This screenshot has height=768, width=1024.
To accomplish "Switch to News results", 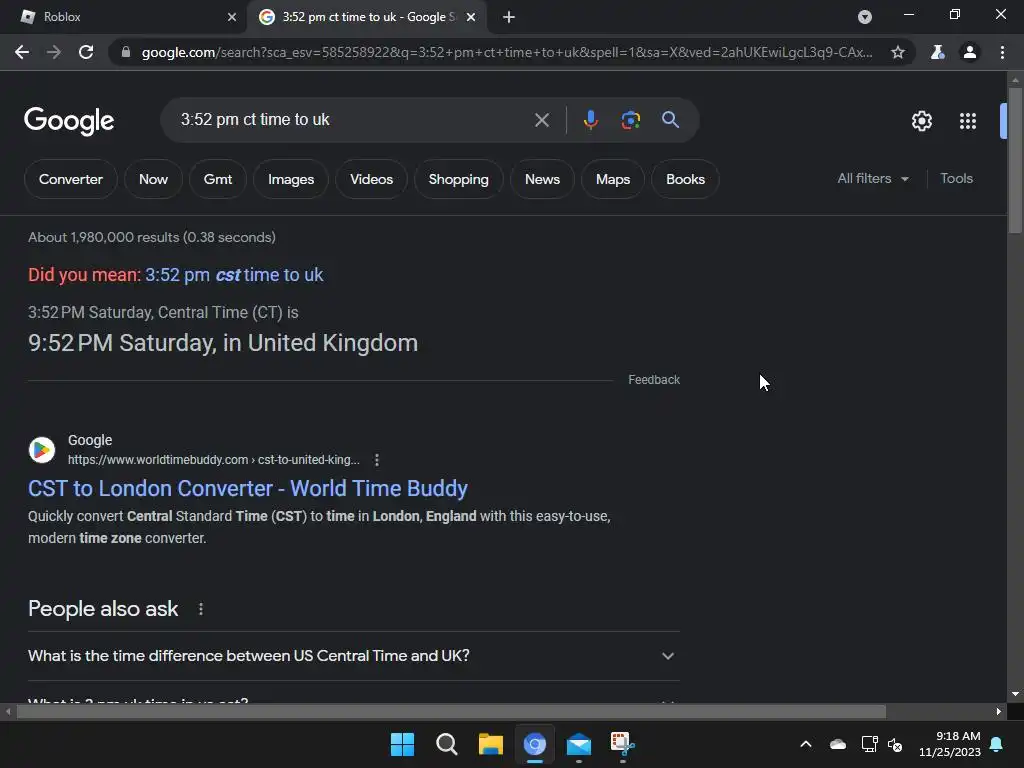I will point(542,179).
